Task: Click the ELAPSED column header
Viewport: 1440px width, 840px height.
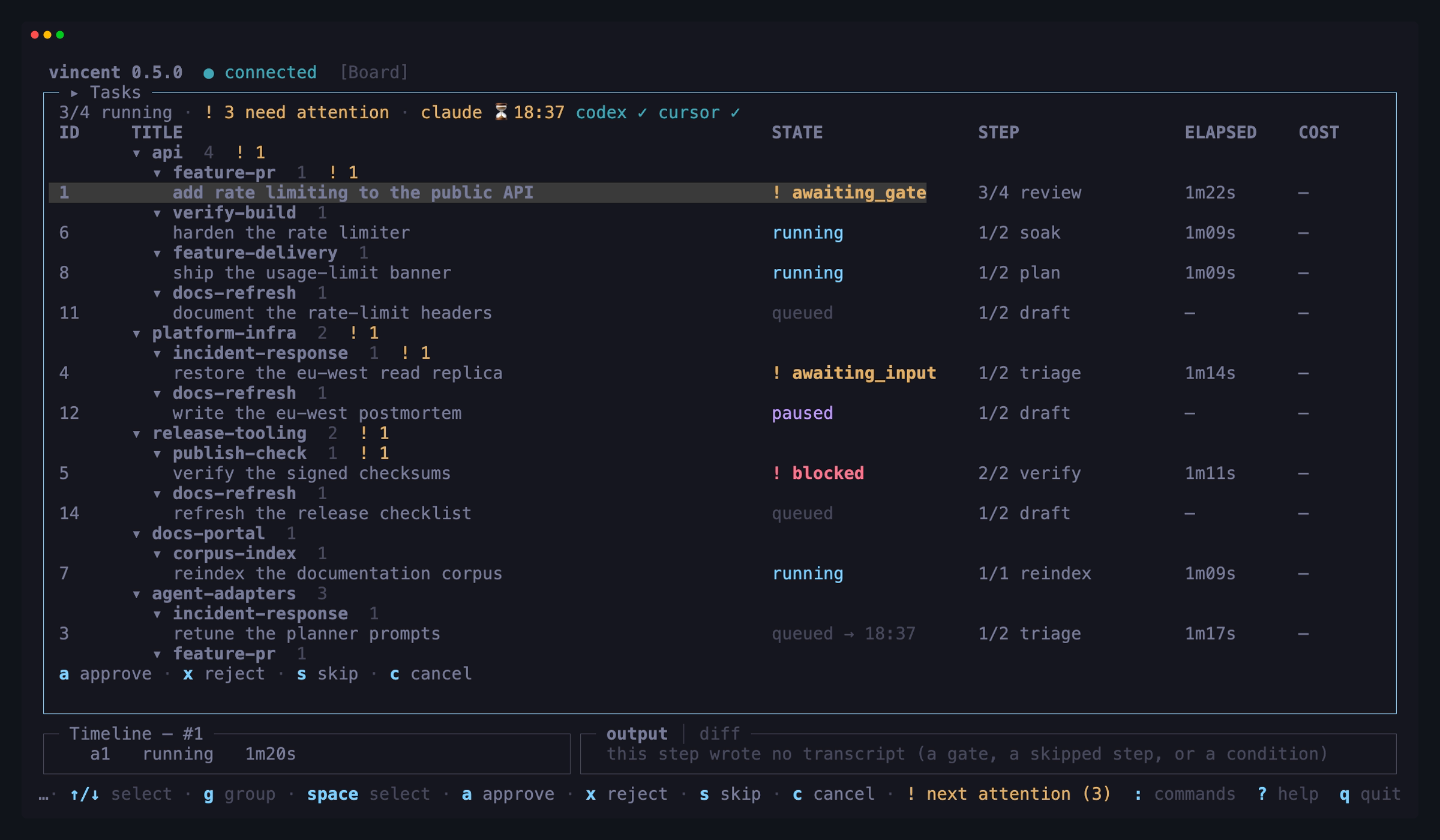Action: tap(1220, 133)
